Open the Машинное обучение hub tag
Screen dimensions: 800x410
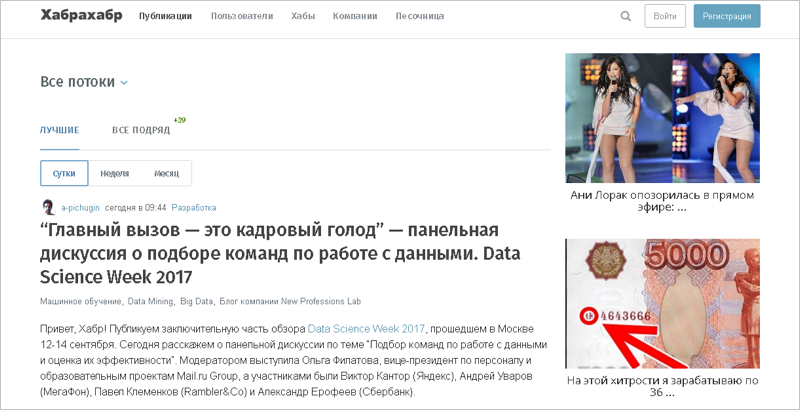coord(81,301)
